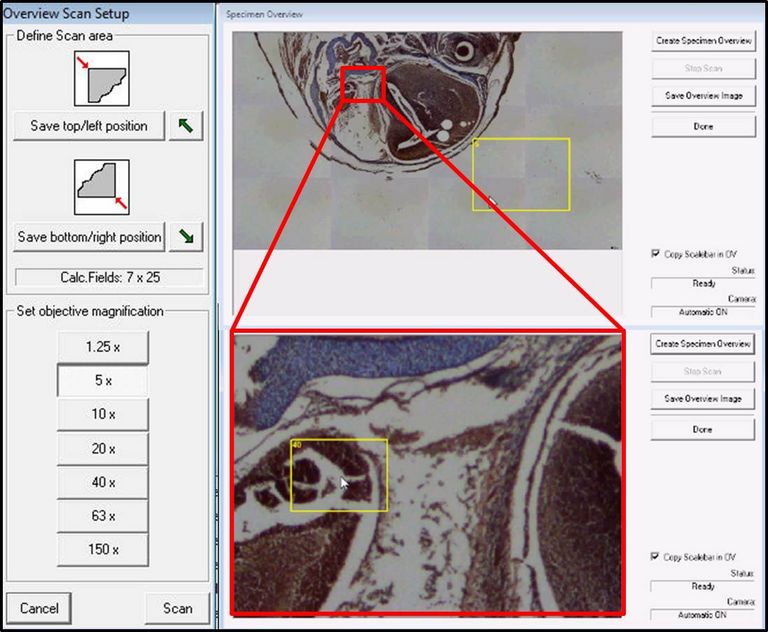This screenshot has width=768, height=632.
Task: Click the top/left corner scan area diagram
Action: pyautogui.click(x=102, y=80)
